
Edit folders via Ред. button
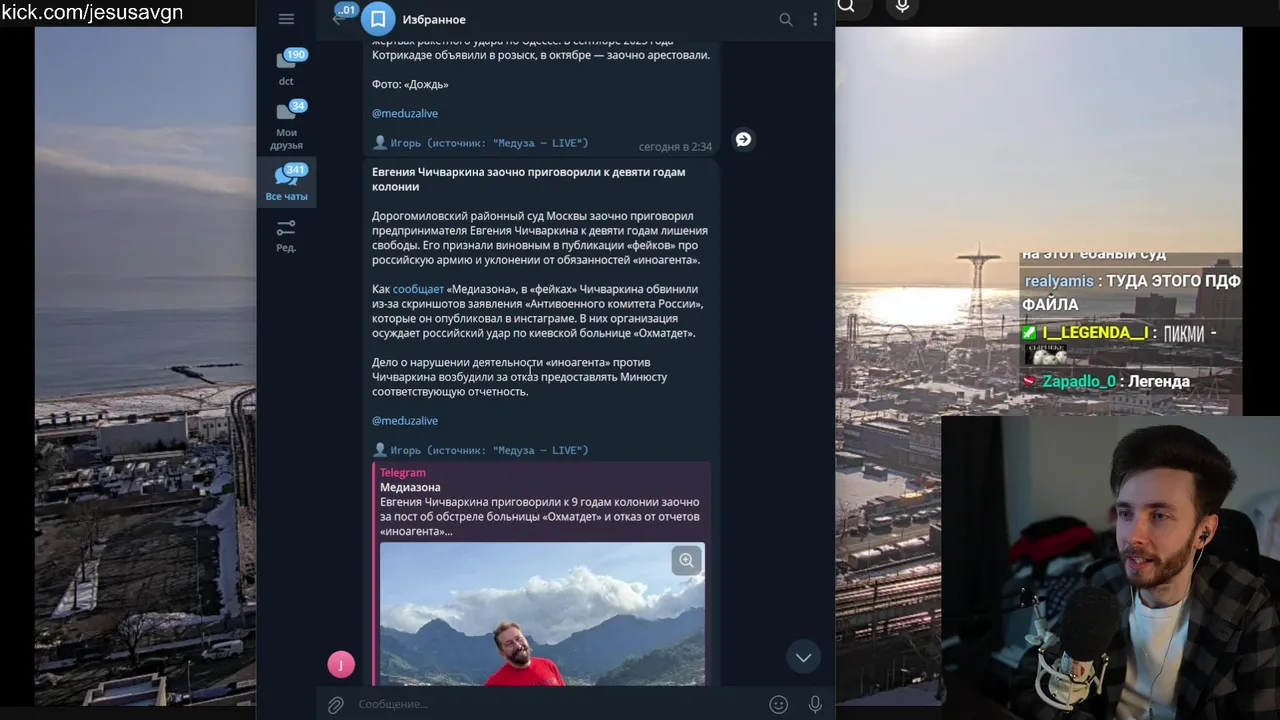tap(286, 236)
